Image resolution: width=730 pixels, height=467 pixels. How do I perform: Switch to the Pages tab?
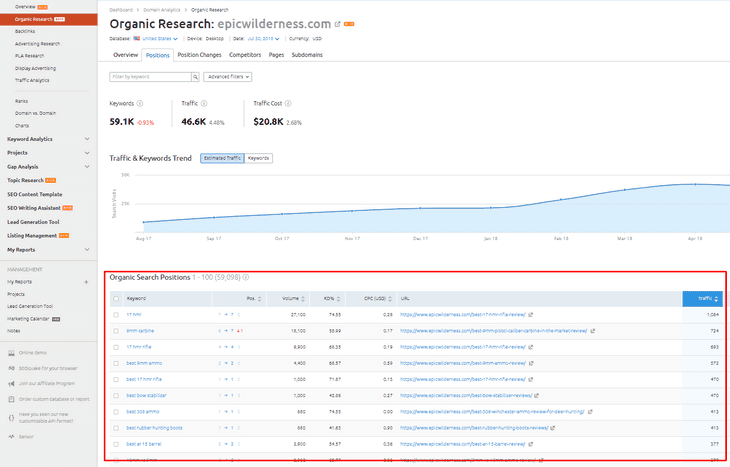[x=276, y=55]
